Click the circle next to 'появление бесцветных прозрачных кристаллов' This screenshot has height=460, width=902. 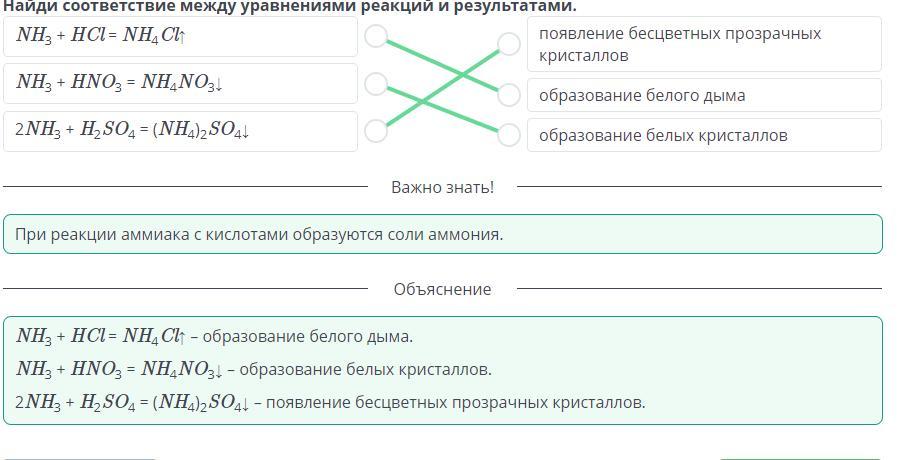[509, 43]
